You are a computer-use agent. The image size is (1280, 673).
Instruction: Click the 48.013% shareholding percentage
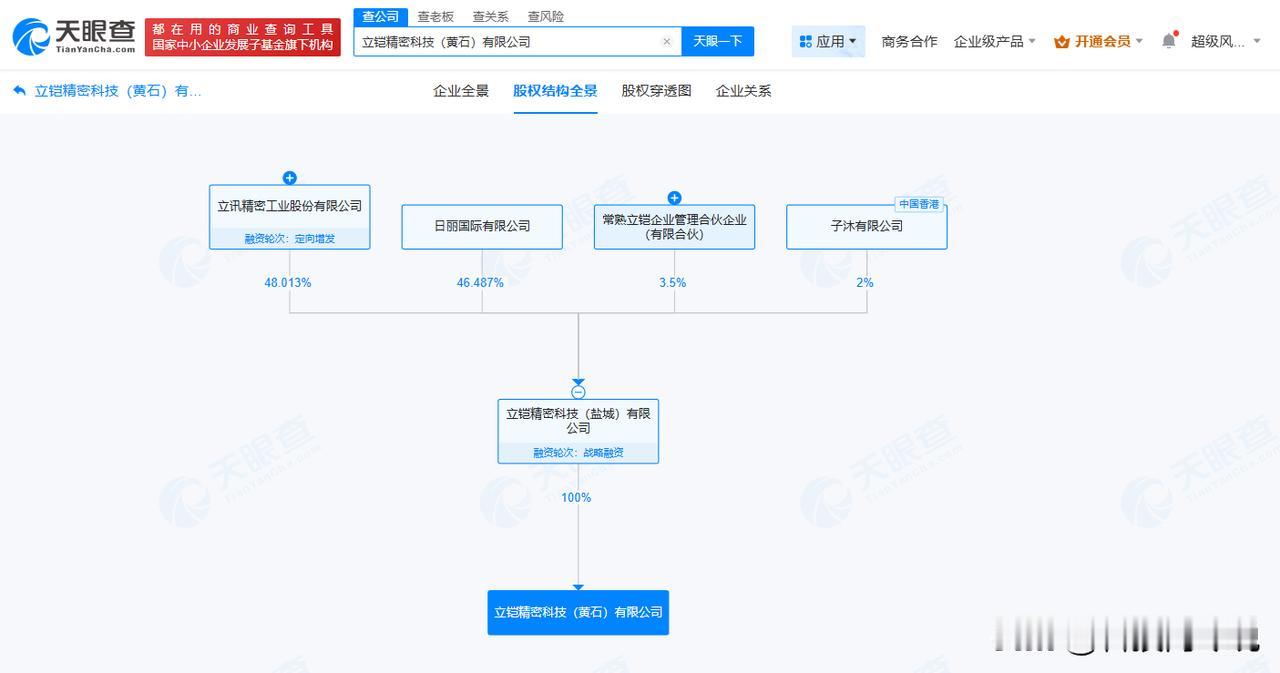tap(288, 283)
